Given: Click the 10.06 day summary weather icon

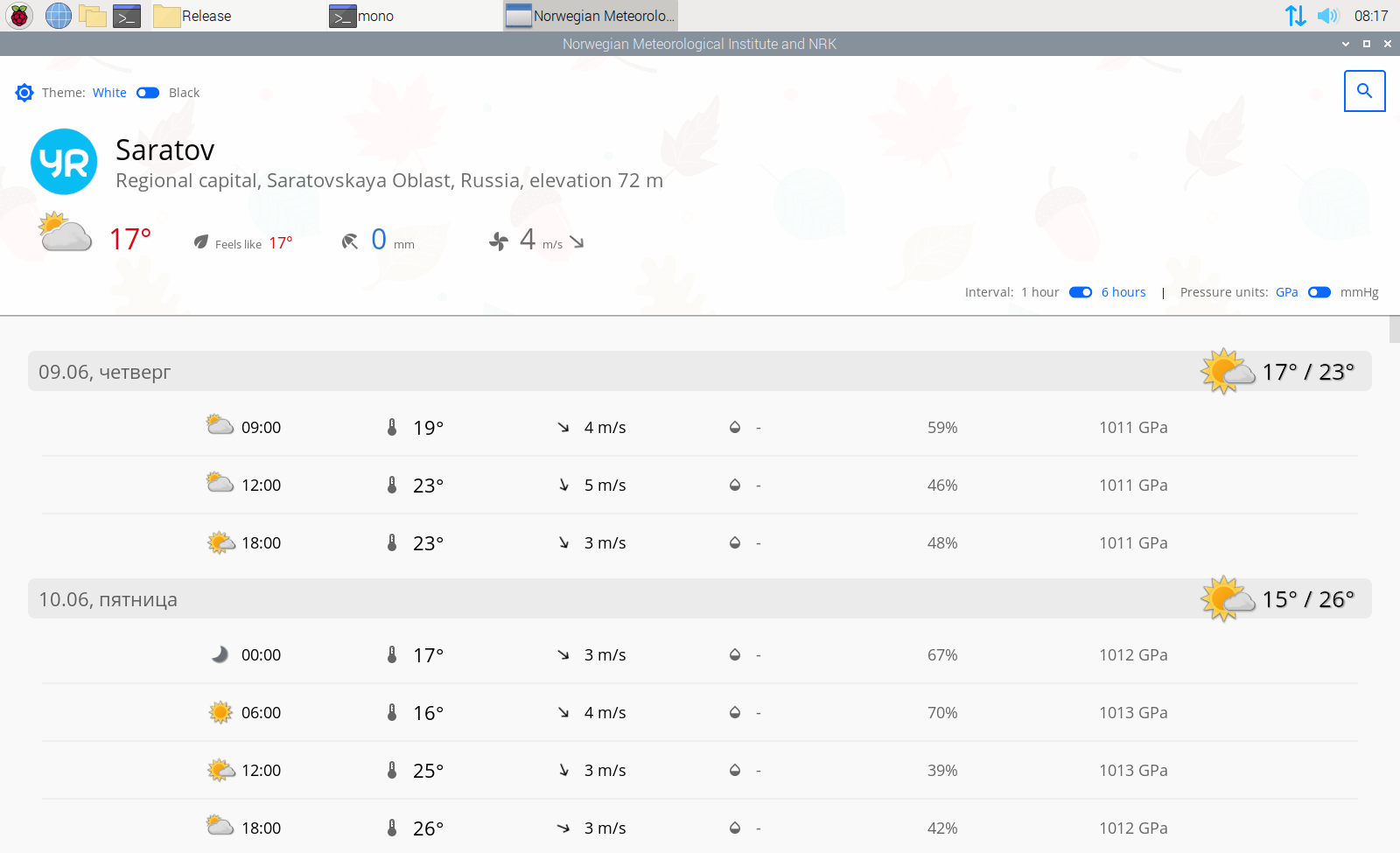Looking at the screenshot, I should click(1228, 598).
